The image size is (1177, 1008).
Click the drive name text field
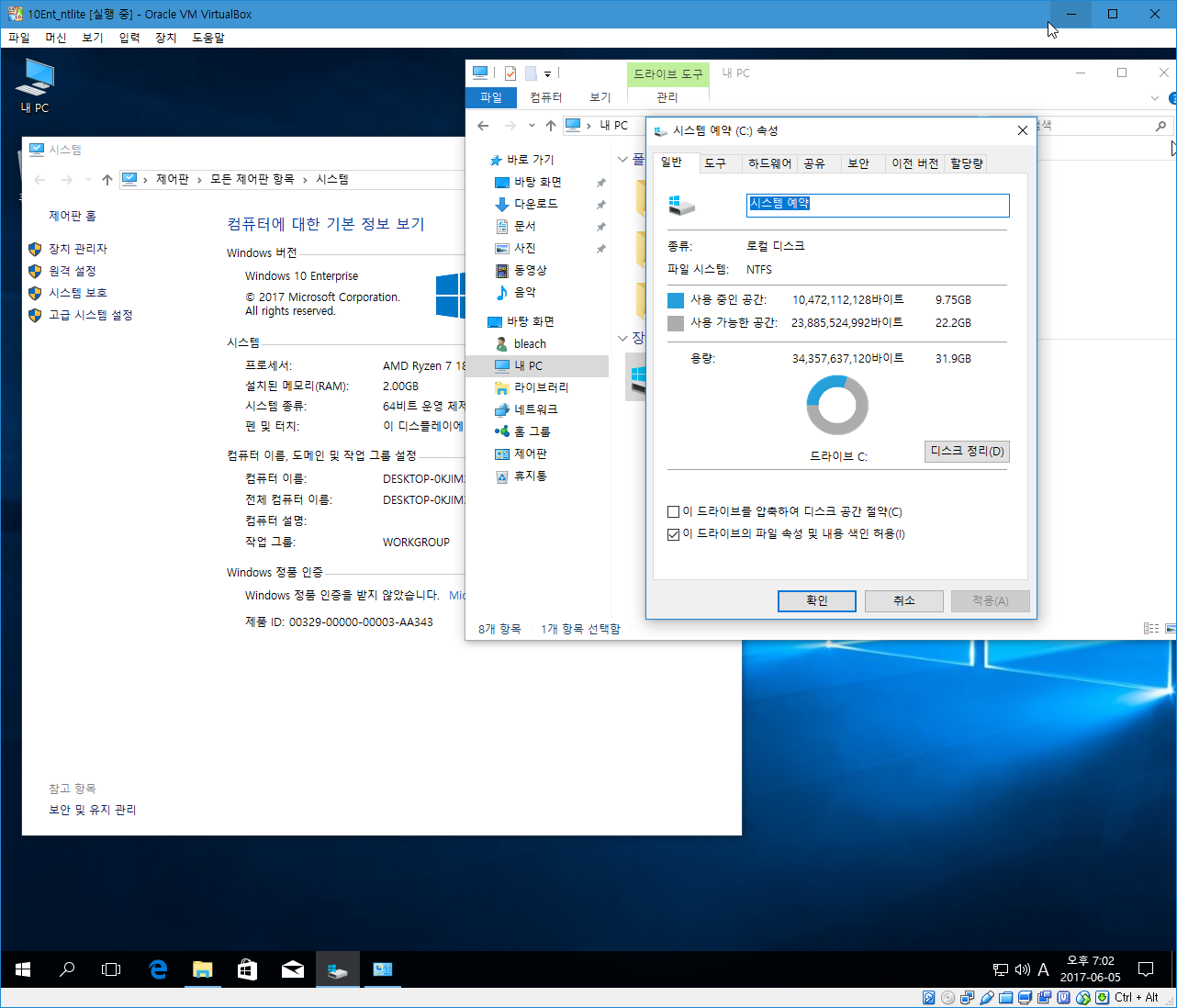click(x=878, y=205)
